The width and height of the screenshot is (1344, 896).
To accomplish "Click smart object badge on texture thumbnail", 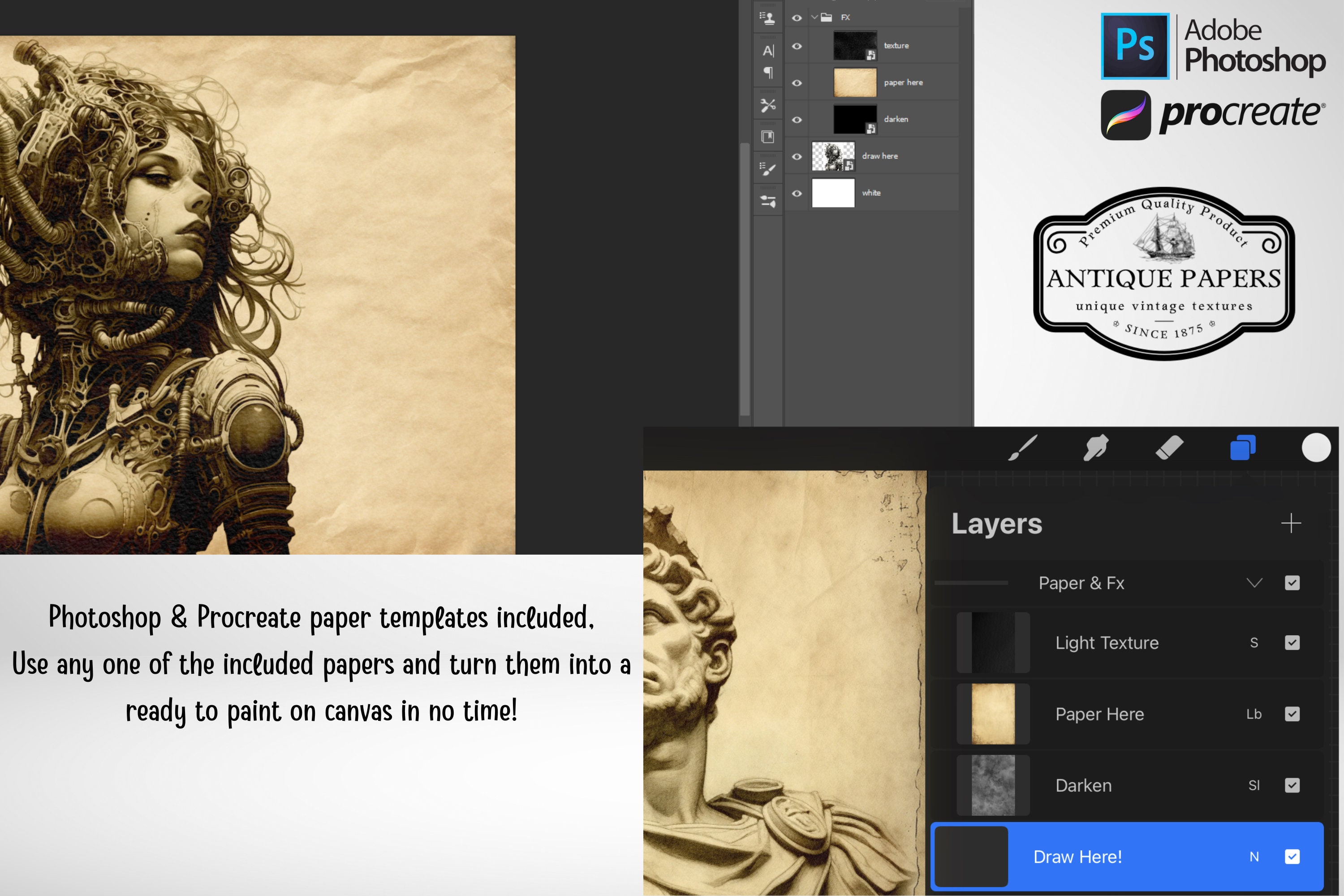I will pos(871,55).
